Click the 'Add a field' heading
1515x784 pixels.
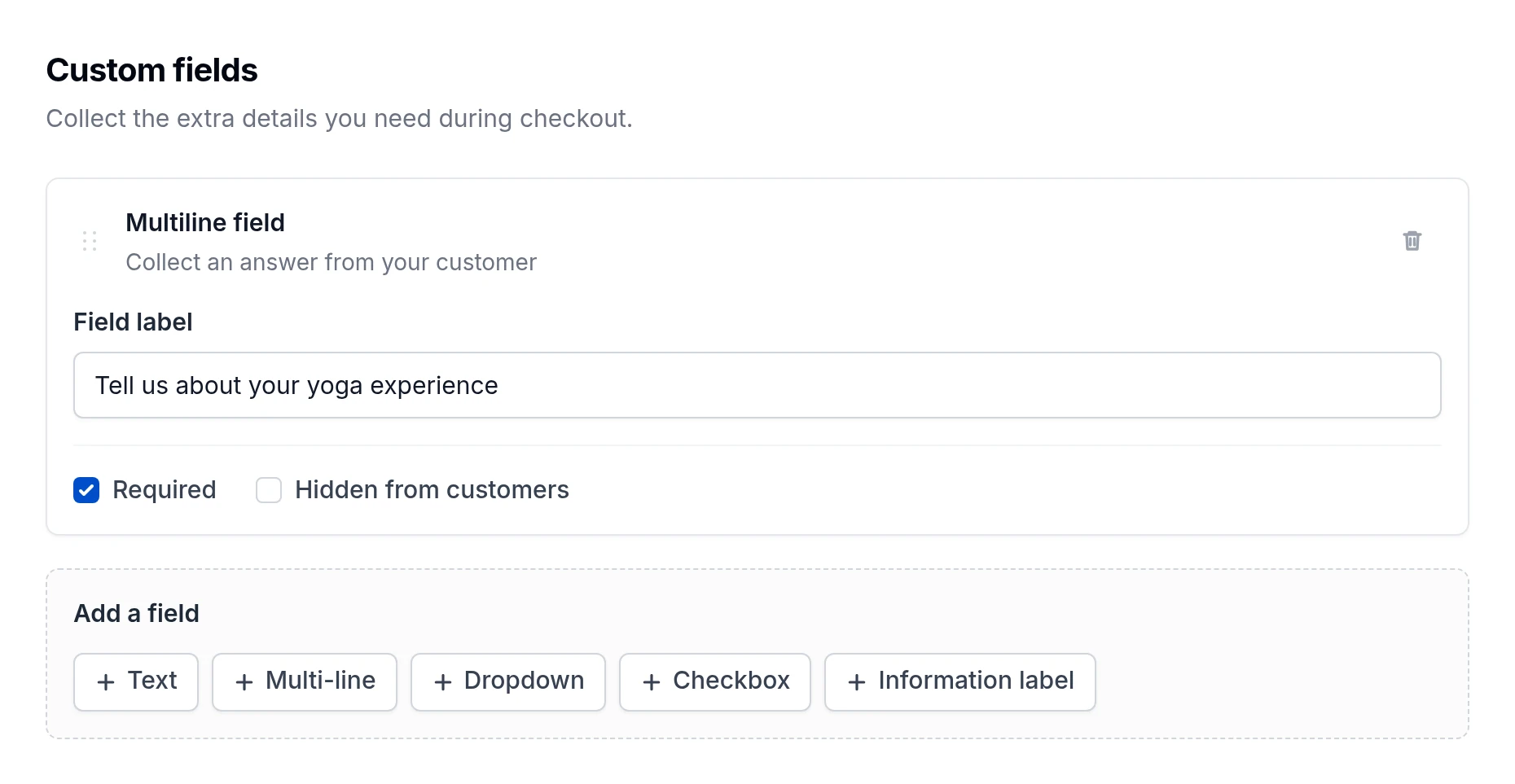(137, 613)
